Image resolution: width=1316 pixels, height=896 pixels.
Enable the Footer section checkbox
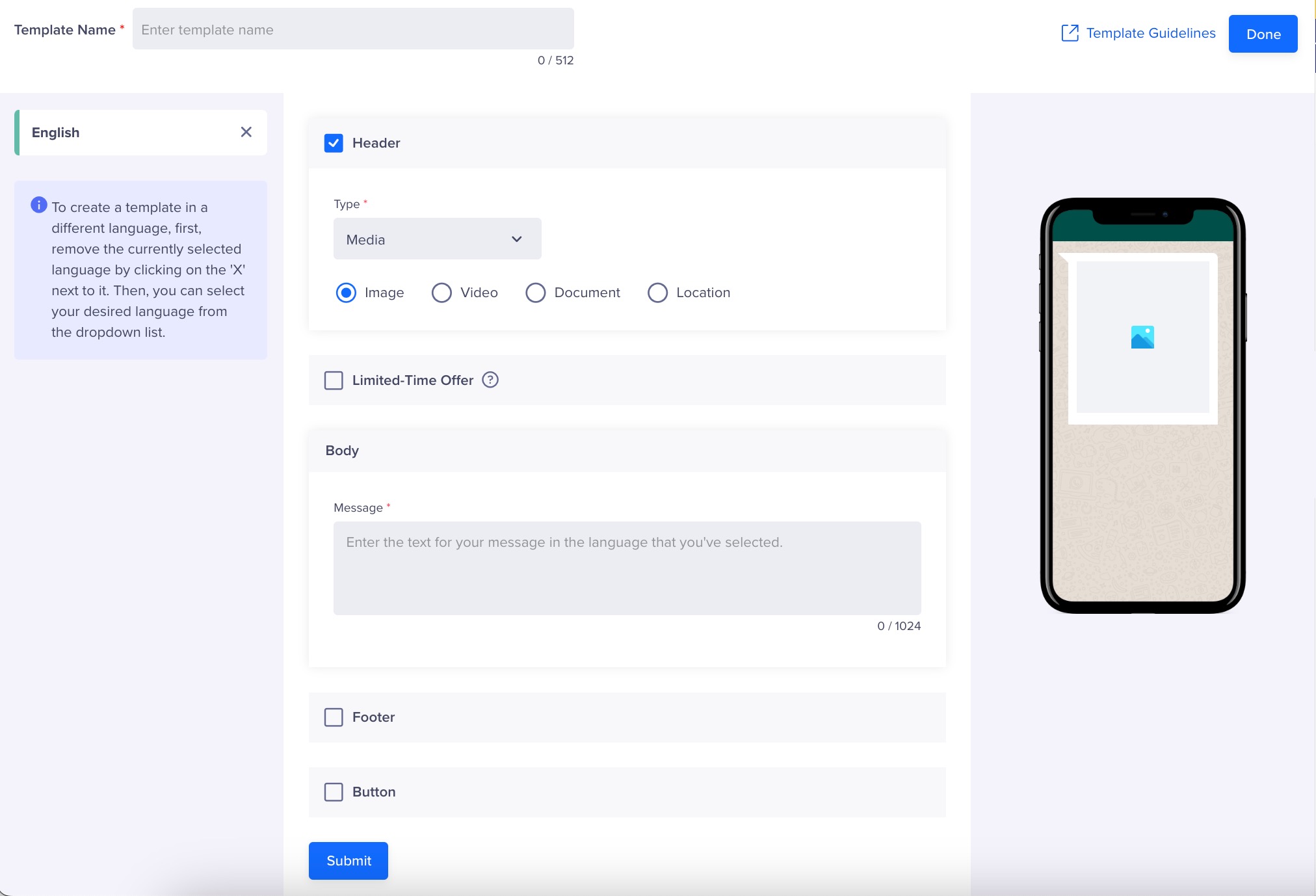pos(334,717)
